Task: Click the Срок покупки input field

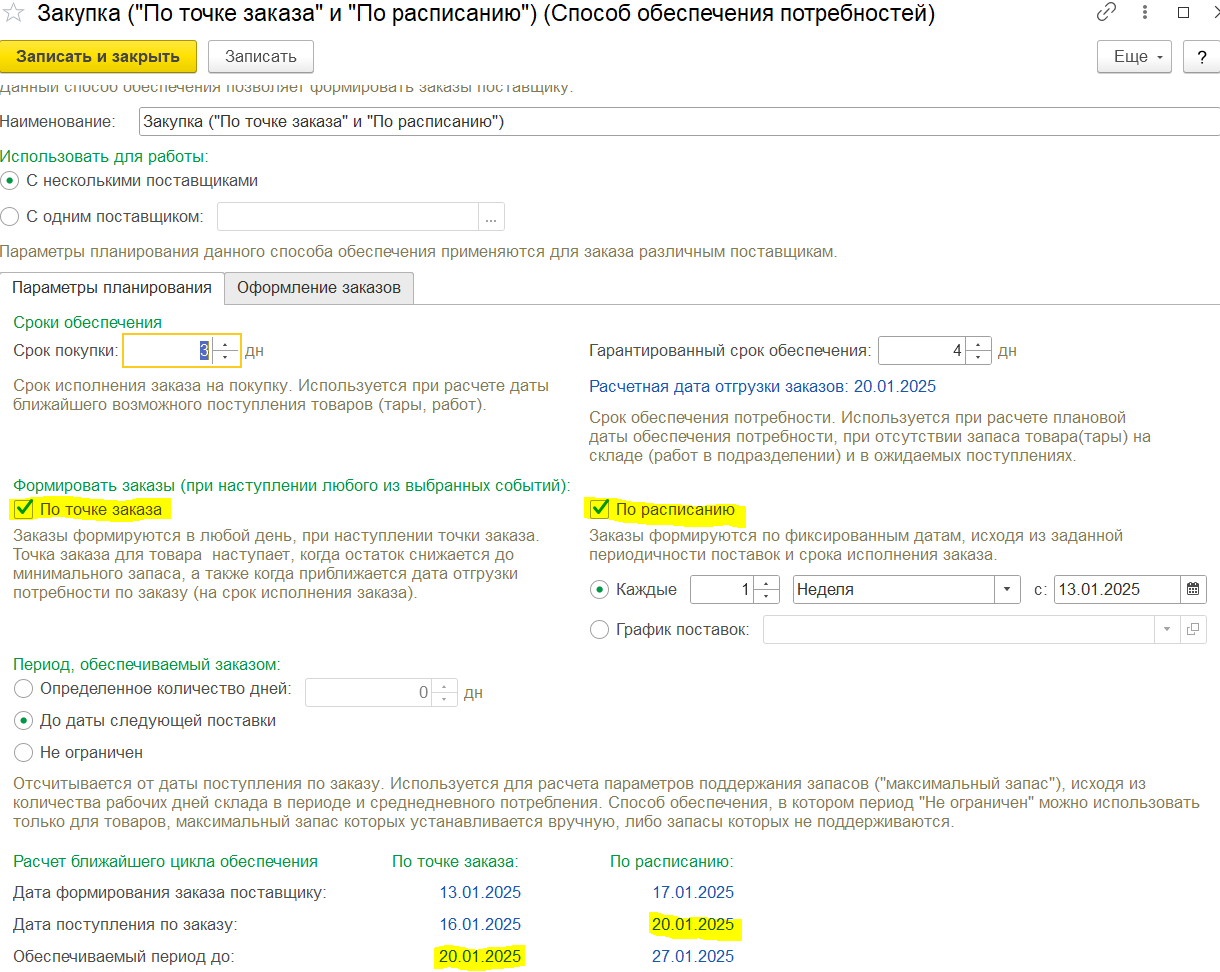Action: (169, 350)
